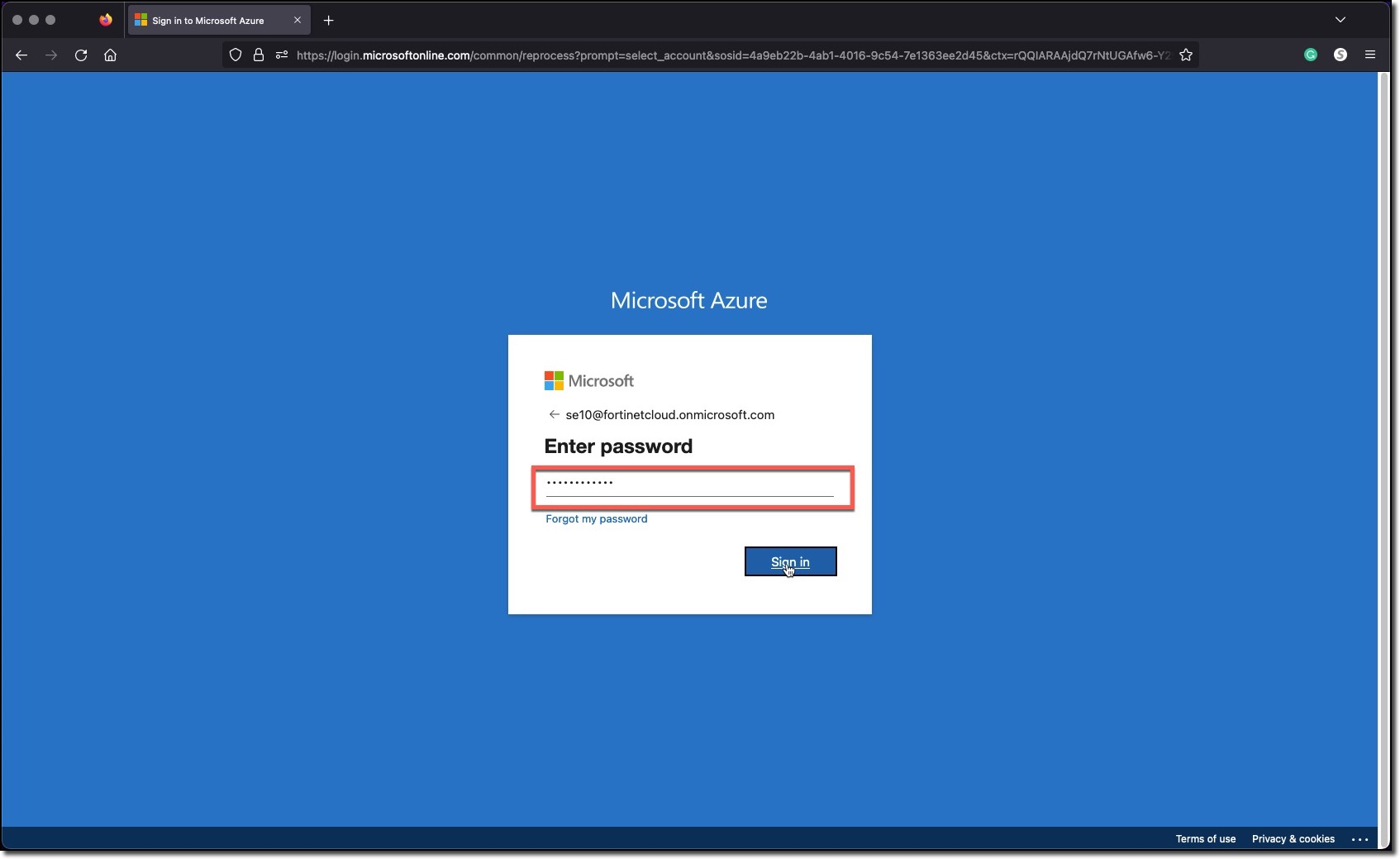This screenshot has width=1400, height=859.
Task: Click the Microsoft Azure heading
Action: (689, 300)
